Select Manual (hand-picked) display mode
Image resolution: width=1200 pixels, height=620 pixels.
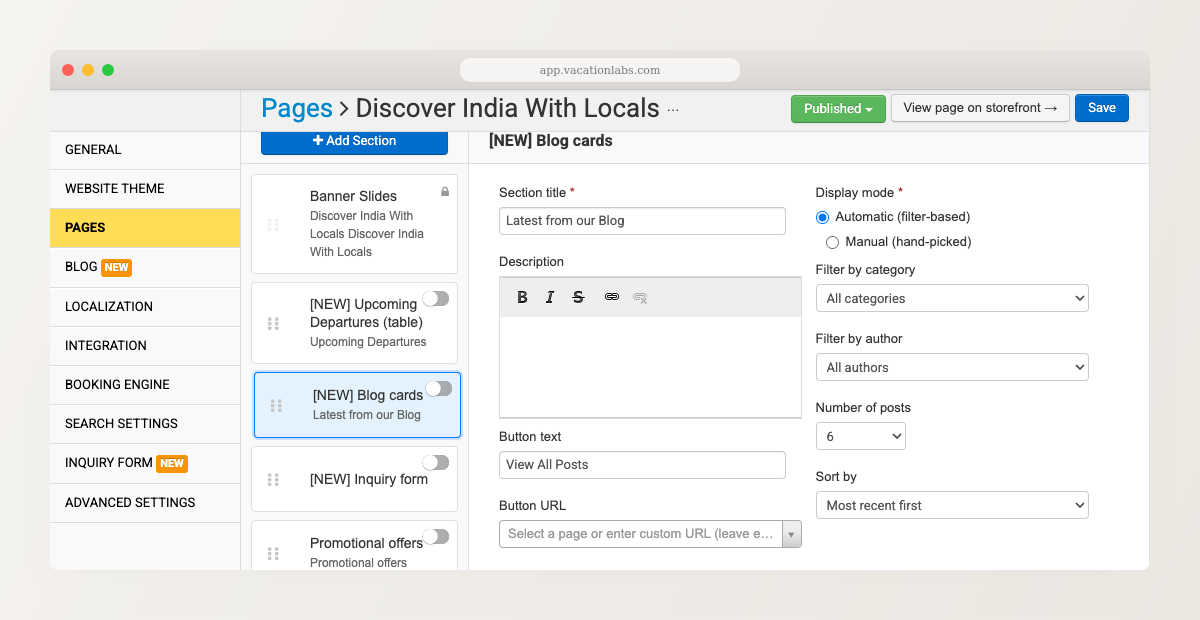(x=832, y=242)
